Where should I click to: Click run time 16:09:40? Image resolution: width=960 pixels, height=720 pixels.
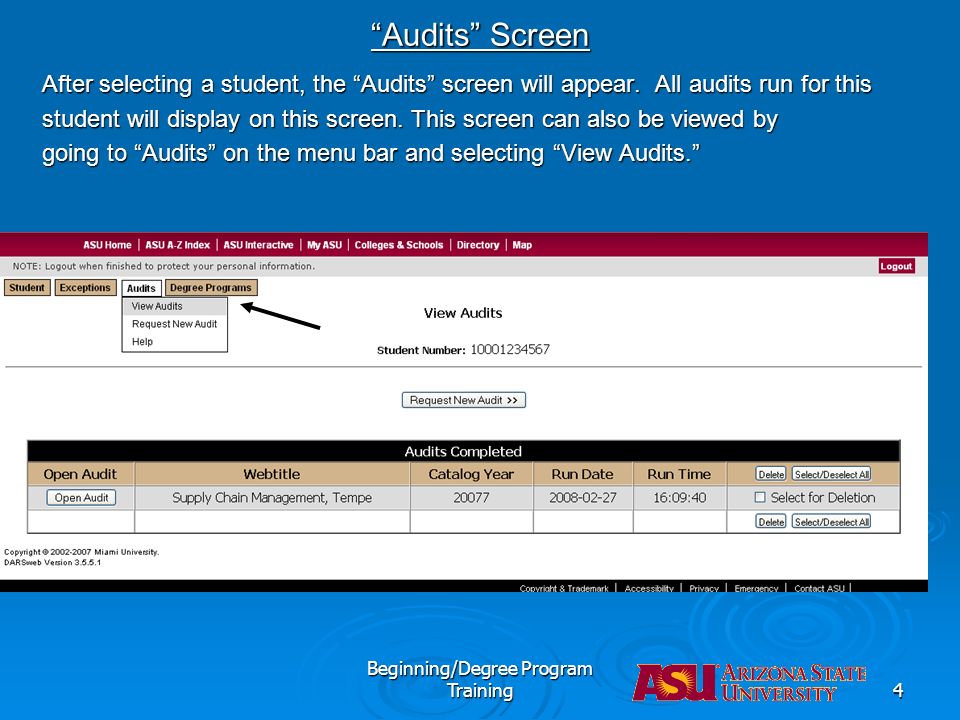coord(679,498)
